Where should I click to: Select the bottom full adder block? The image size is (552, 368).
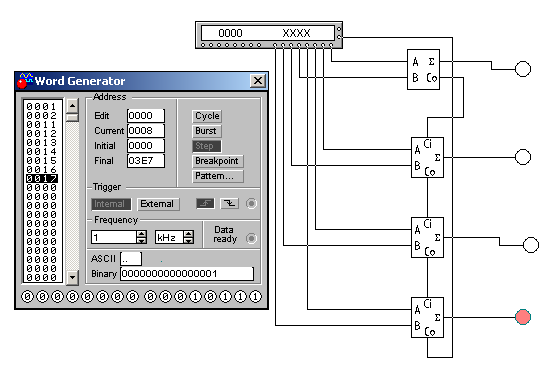[427, 317]
